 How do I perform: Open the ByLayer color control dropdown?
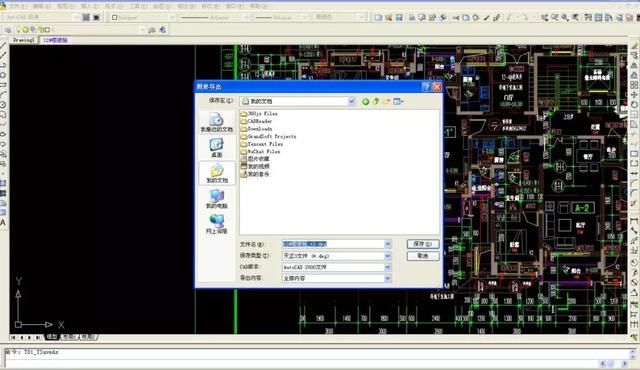(172, 17)
